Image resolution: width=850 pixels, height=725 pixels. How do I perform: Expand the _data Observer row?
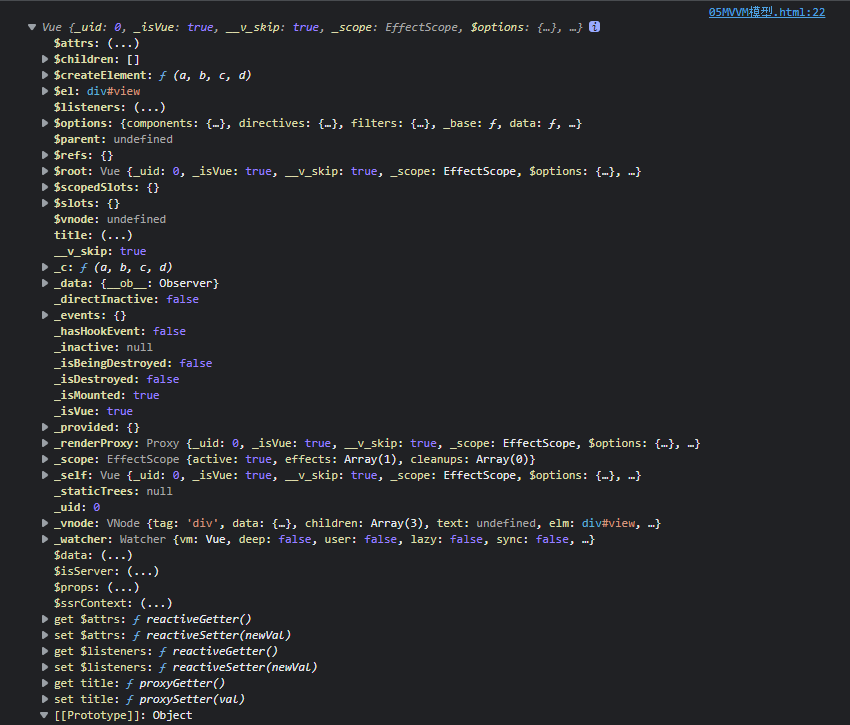click(x=45, y=283)
